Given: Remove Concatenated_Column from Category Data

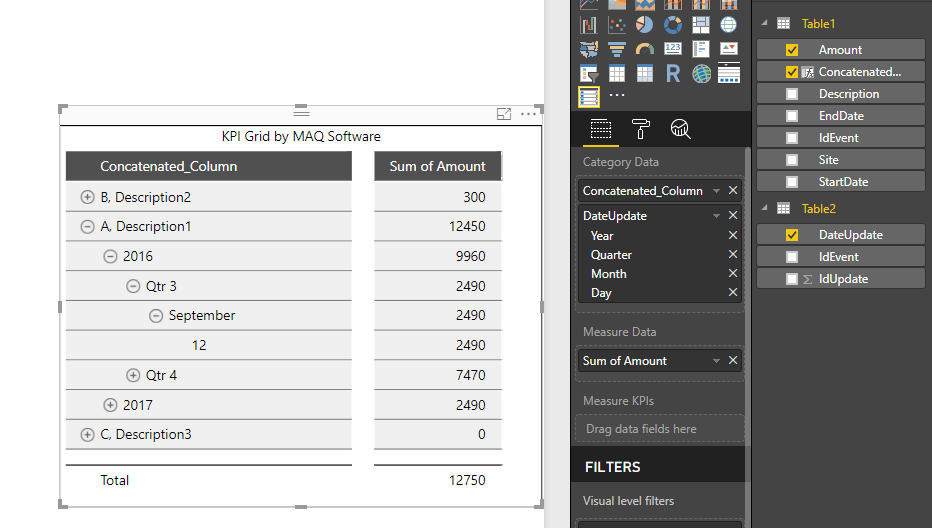Looking at the screenshot, I should pos(733,190).
